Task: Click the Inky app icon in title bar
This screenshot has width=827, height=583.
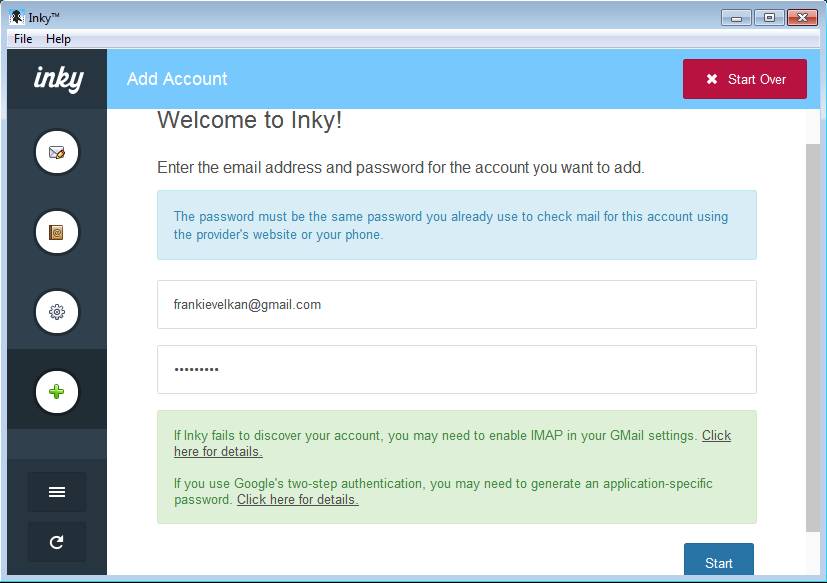Action: tap(16, 17)
